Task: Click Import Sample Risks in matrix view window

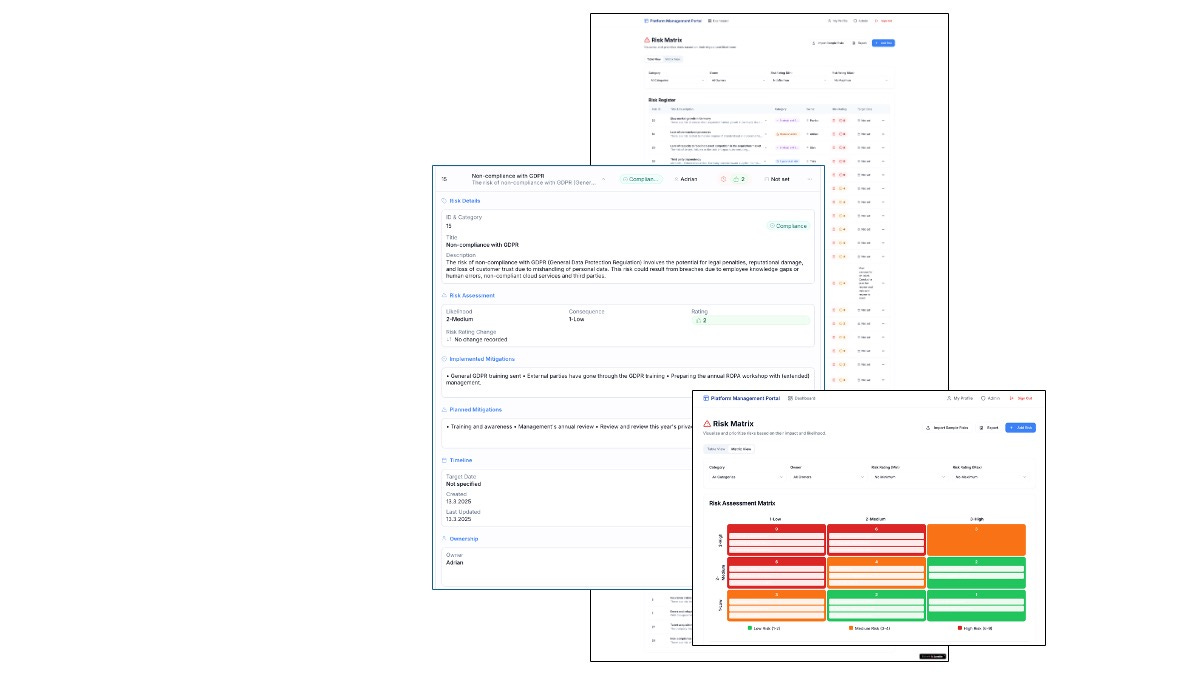Action: tap(946, 427)
